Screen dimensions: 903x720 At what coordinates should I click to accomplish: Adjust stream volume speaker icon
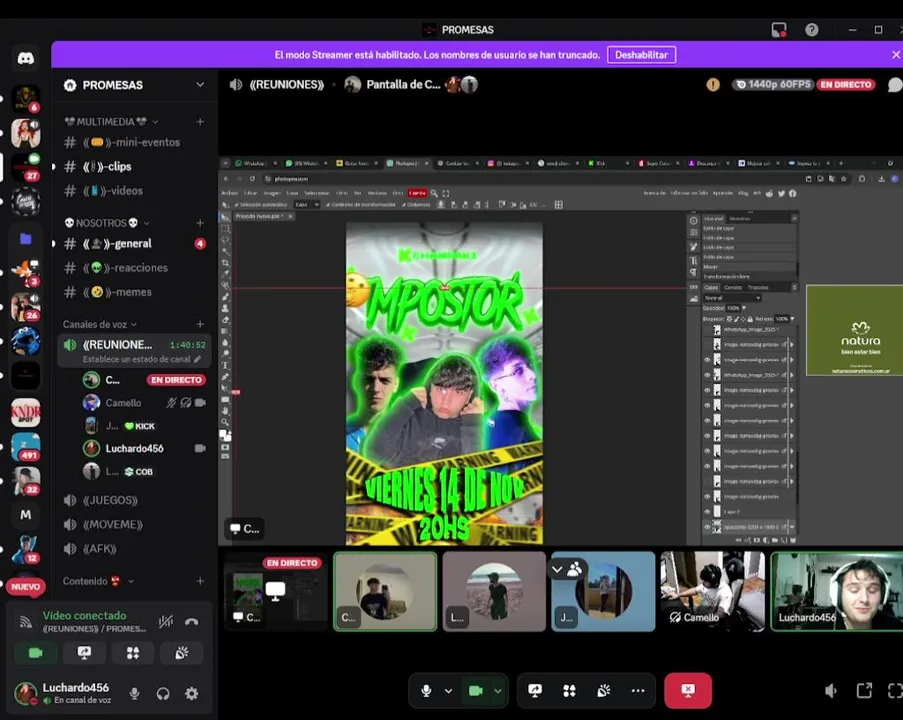[x=830, y=691]
